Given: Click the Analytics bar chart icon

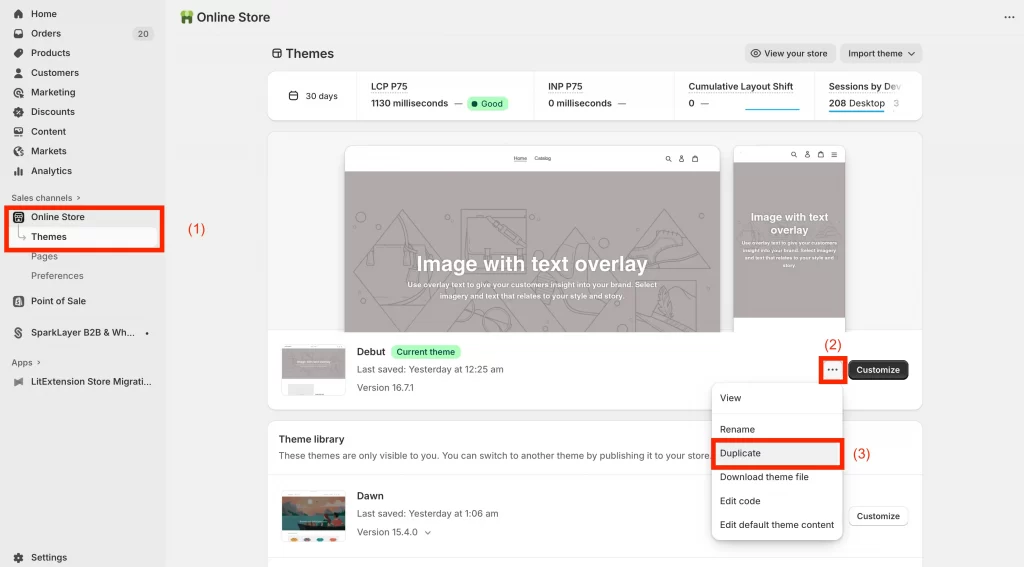Looking at the screenshot, I should (18, 171).
